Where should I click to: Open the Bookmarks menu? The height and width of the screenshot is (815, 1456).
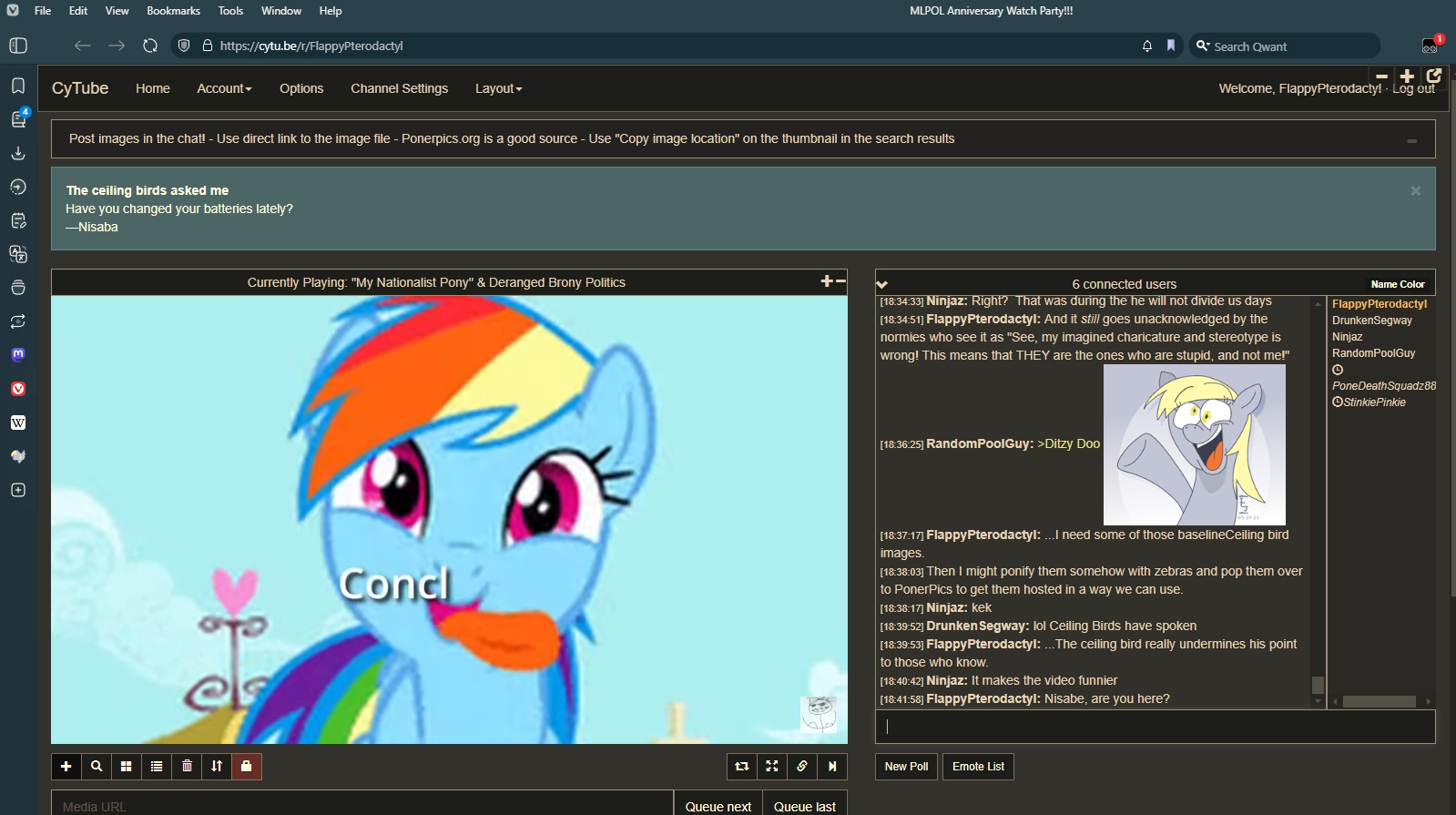tap(173, 11)
